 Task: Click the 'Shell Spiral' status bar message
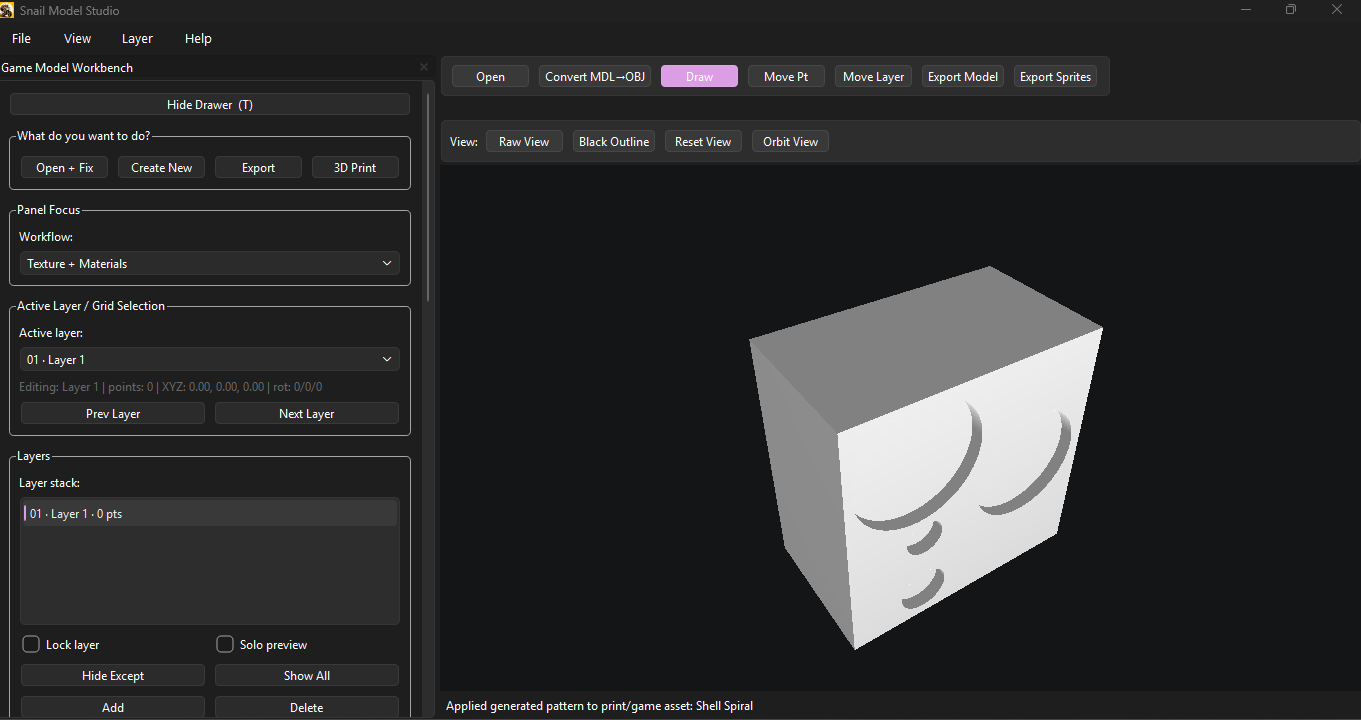[599, 705]
